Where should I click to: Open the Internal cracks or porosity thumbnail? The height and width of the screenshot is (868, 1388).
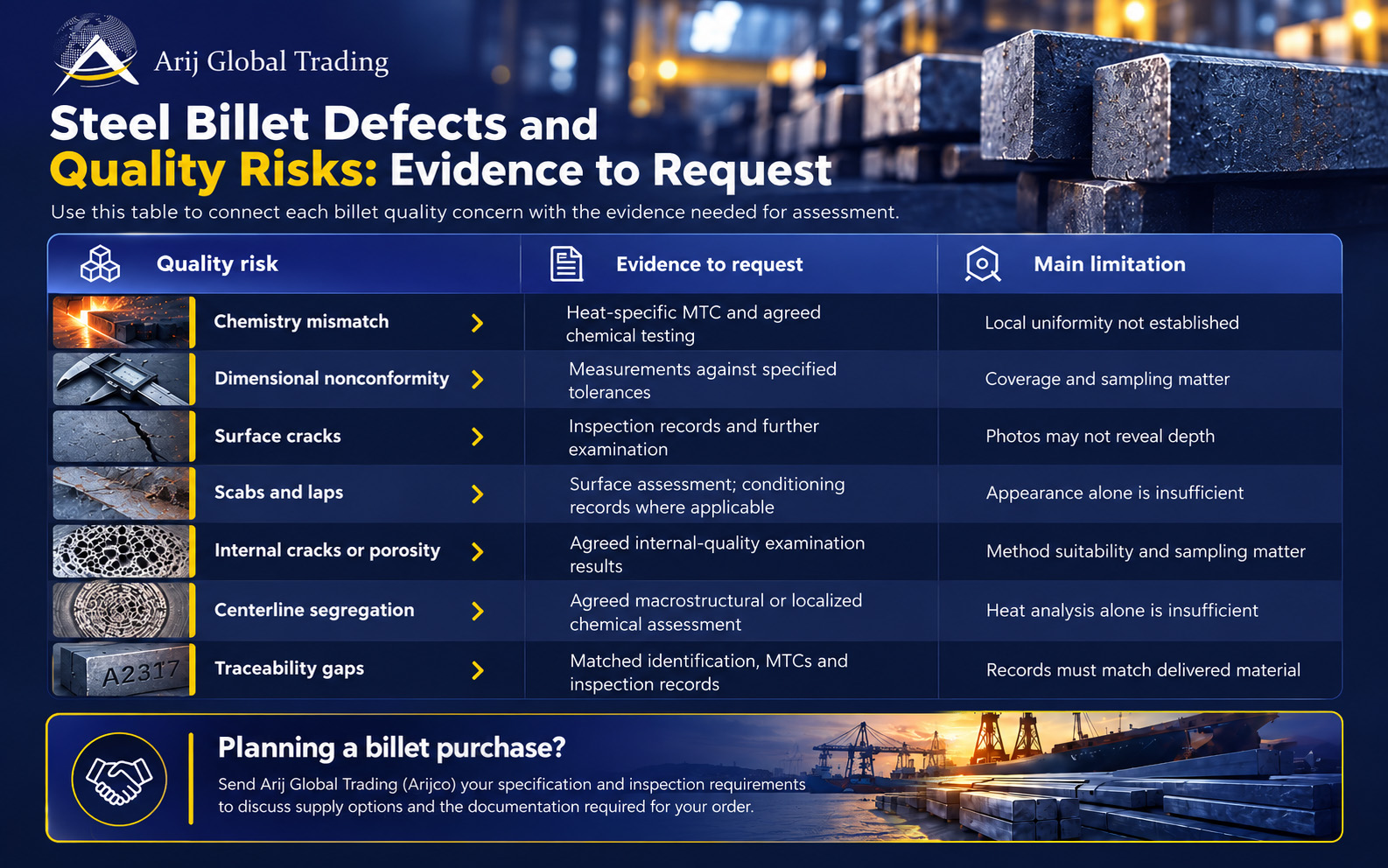coord(121,551)
